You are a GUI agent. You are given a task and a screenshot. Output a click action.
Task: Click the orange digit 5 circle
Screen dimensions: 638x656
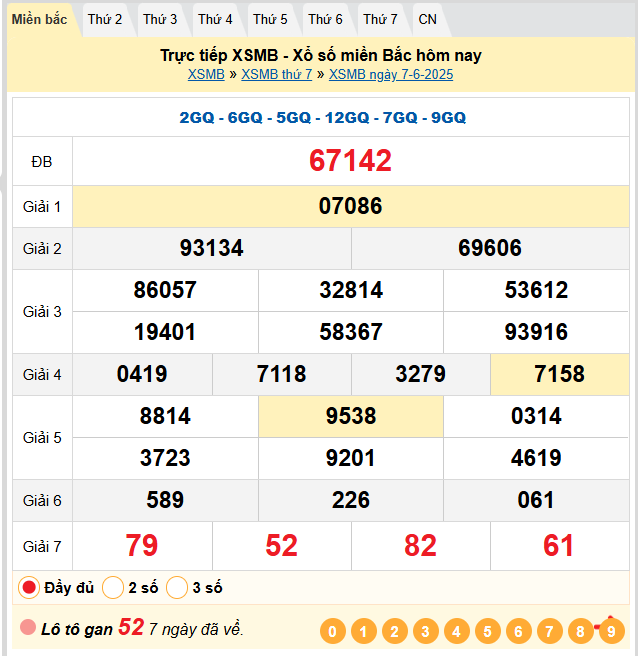487,631
